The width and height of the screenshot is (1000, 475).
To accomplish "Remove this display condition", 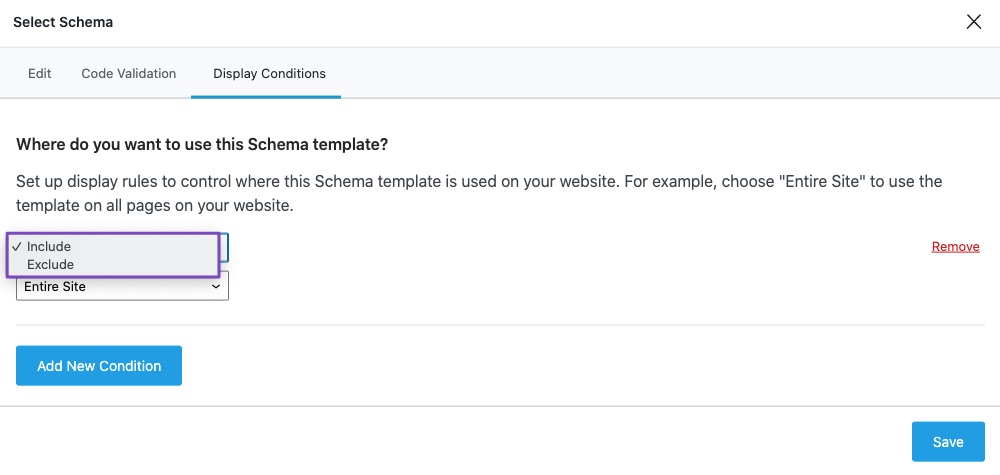I will [955, 247].
